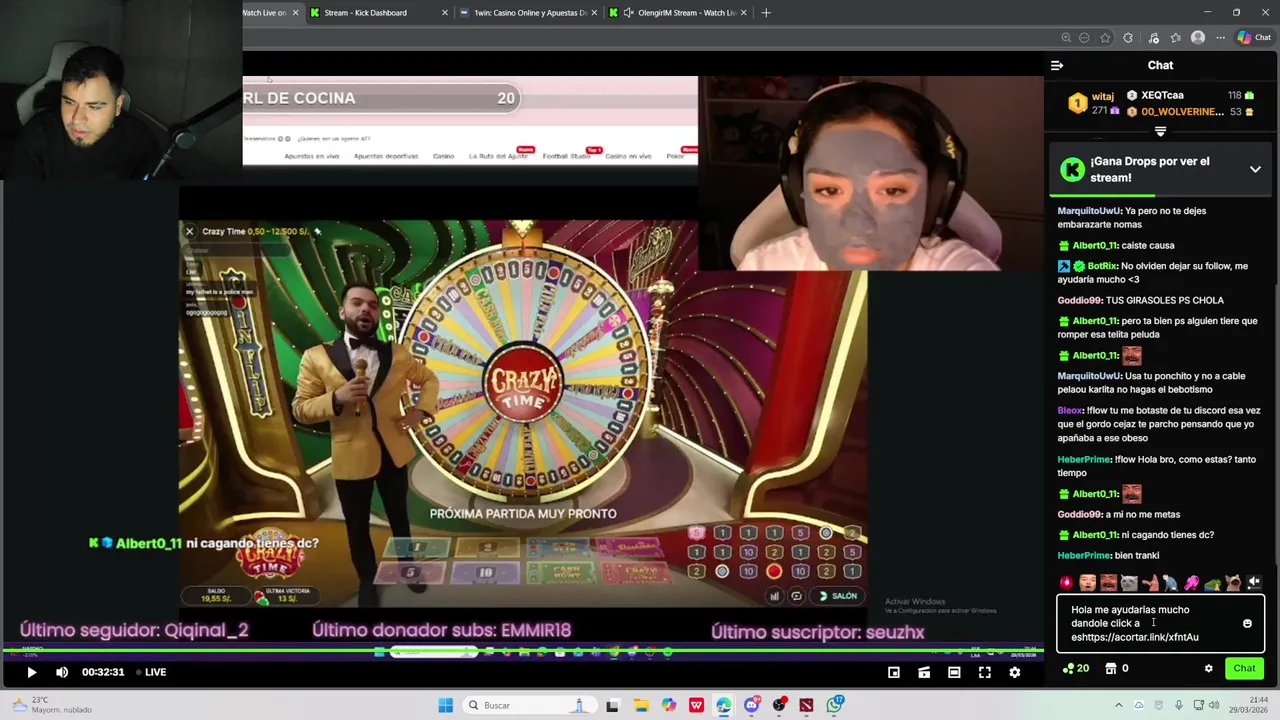
Task: Select the green frog emote in the quick bar
Action: click(1212, 582)
